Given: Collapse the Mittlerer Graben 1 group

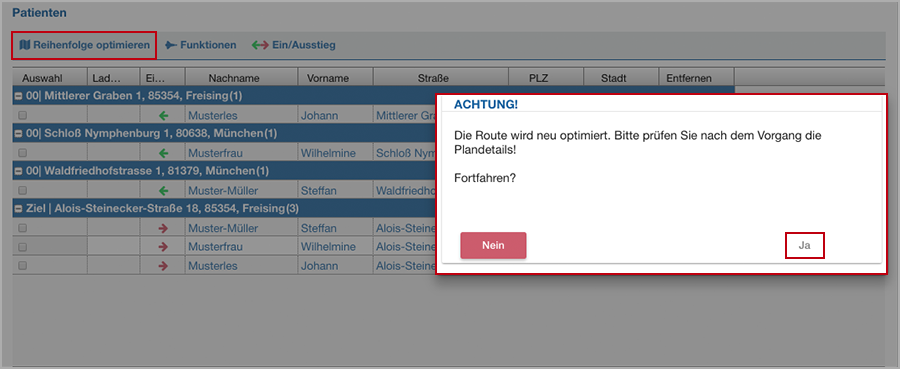Looking at the screenshot, I should [x=18, y=96].
